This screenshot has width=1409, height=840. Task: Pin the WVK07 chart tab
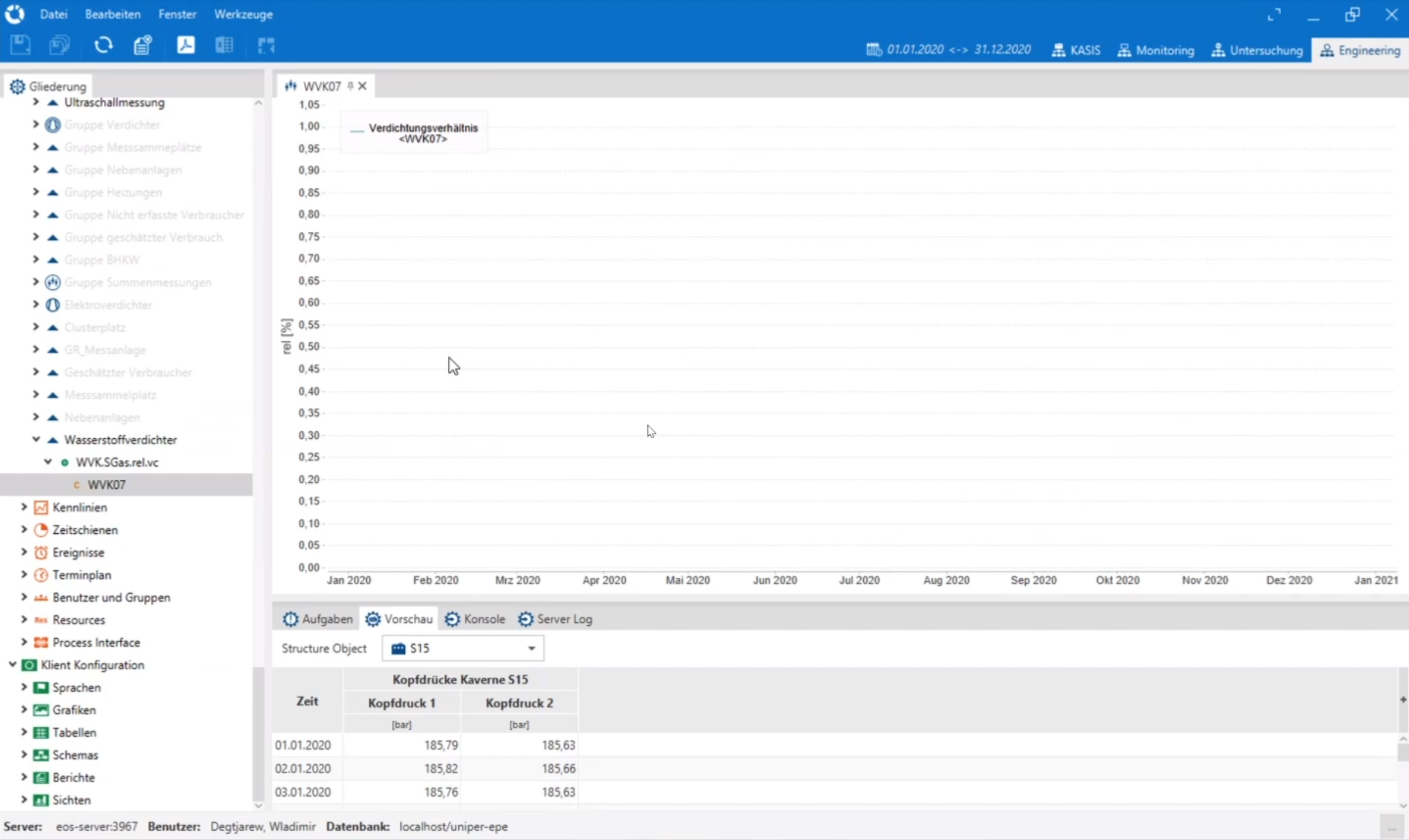coord(350,86)
